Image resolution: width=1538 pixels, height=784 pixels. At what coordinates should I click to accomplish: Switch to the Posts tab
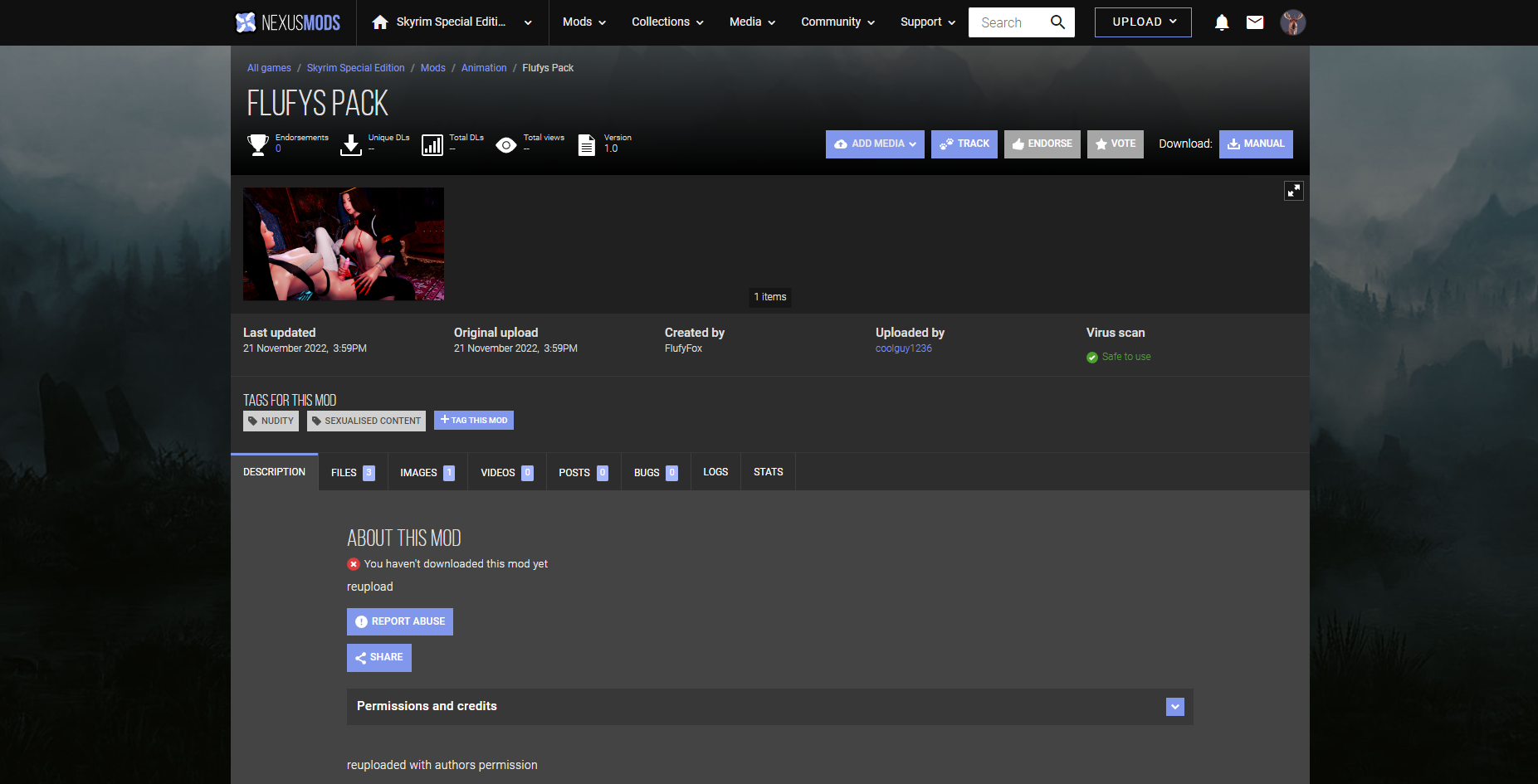[x=583, y=472]
